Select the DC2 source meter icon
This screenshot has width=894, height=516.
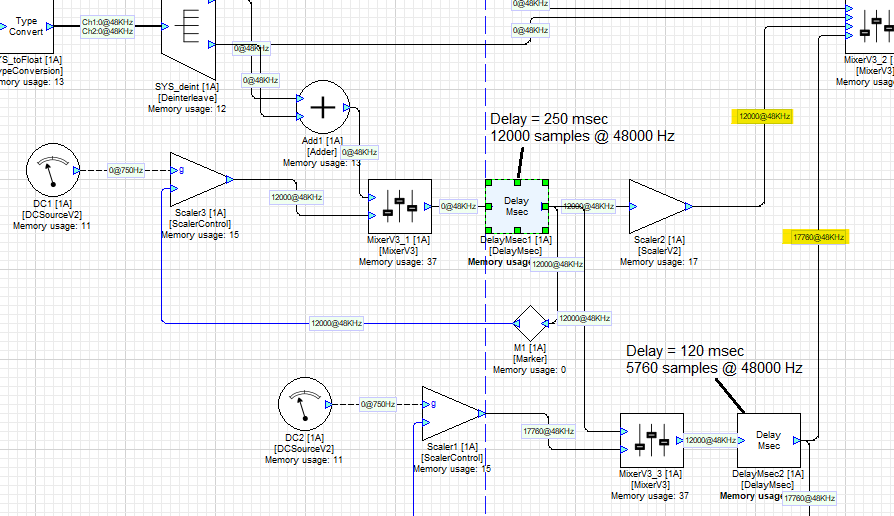(302, 404)
